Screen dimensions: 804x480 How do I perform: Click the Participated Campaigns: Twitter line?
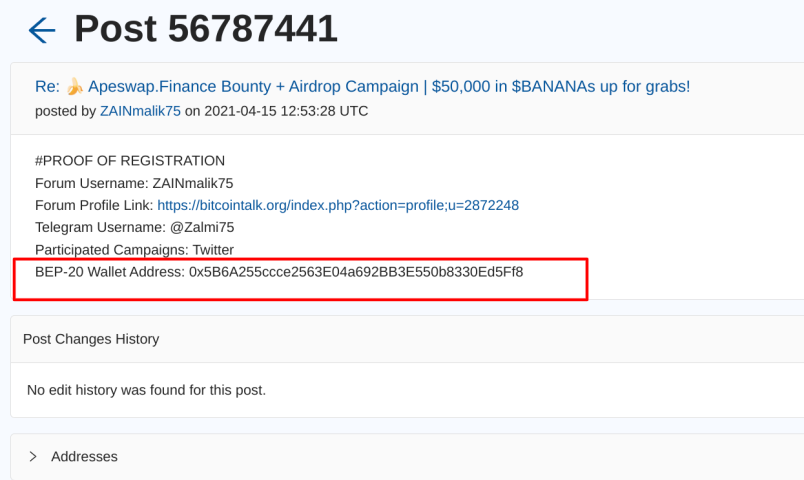pos(134,250)
